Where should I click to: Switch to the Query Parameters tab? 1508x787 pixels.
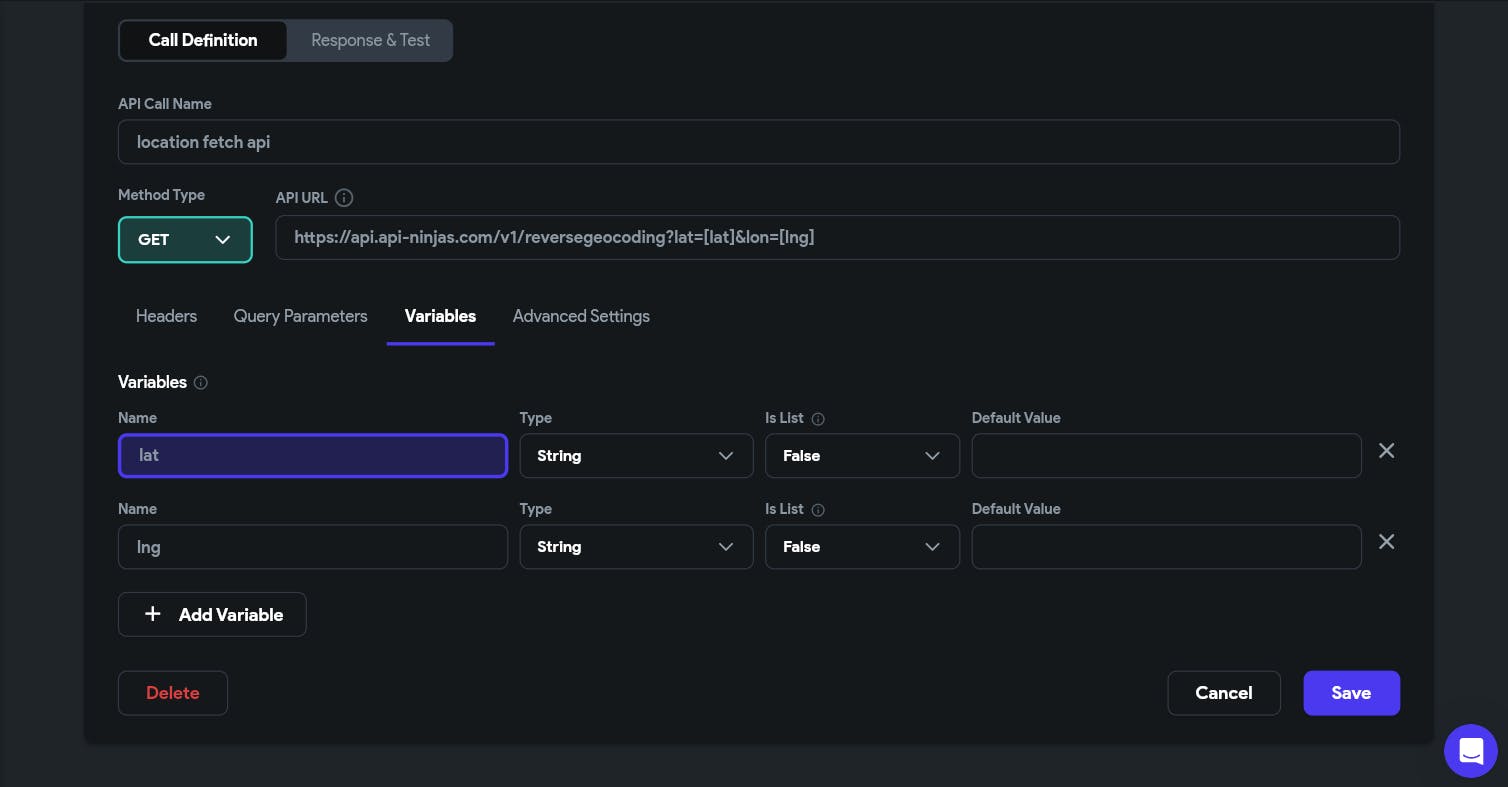click(x=300, y=316)
